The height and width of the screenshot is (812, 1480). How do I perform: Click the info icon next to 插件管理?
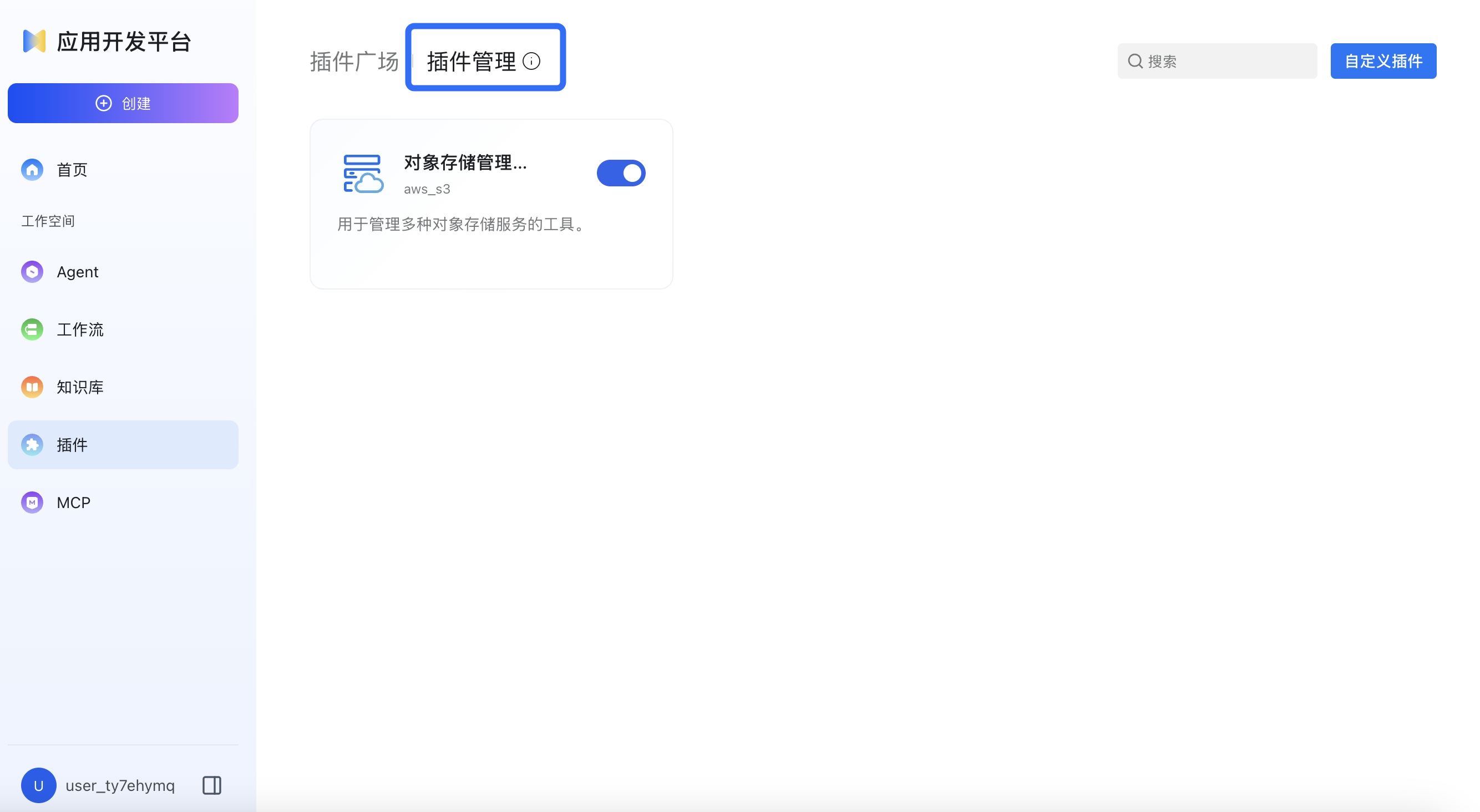coord(531,61)
